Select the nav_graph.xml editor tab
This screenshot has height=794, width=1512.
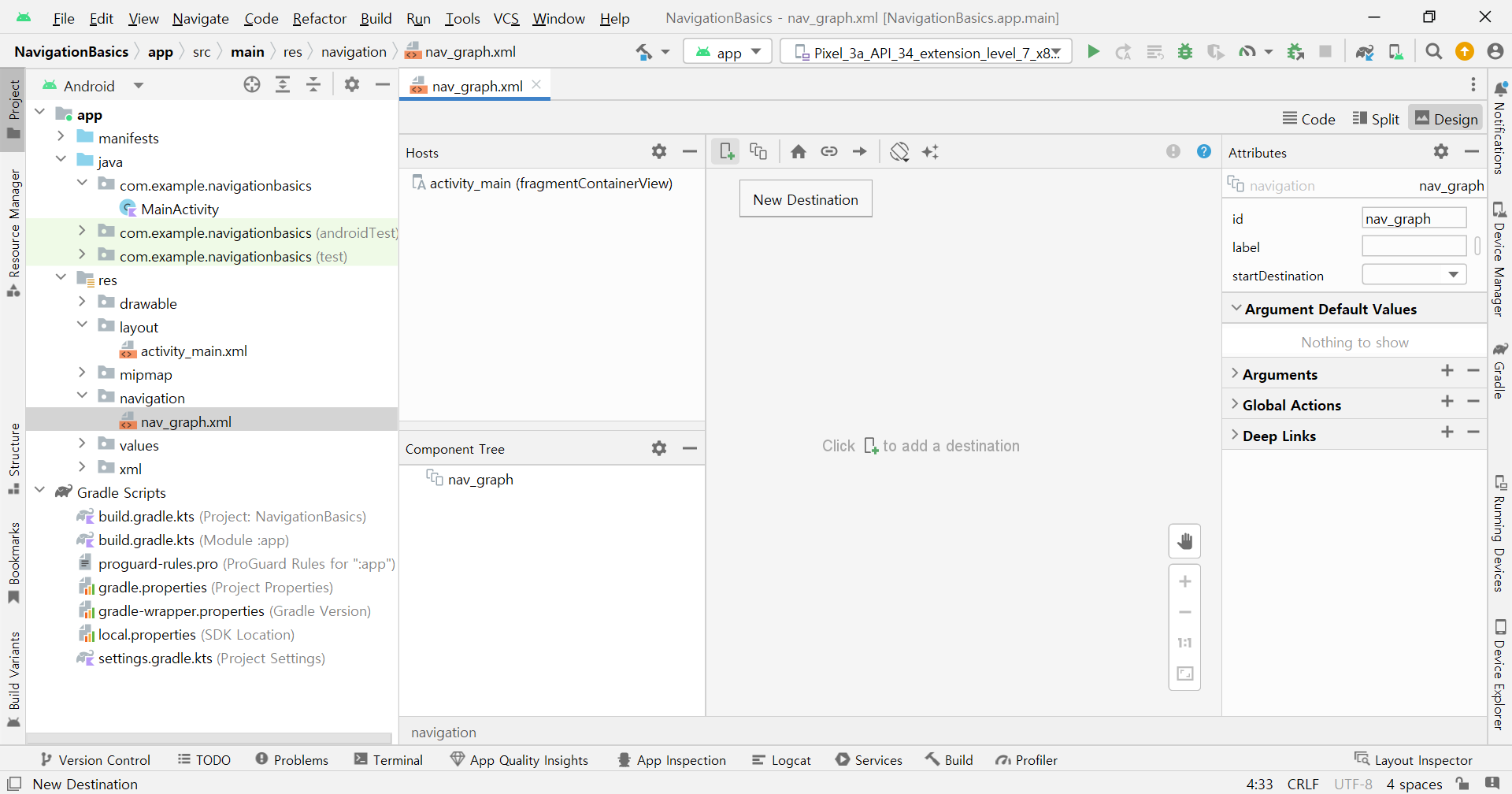[x=476, y=86]
